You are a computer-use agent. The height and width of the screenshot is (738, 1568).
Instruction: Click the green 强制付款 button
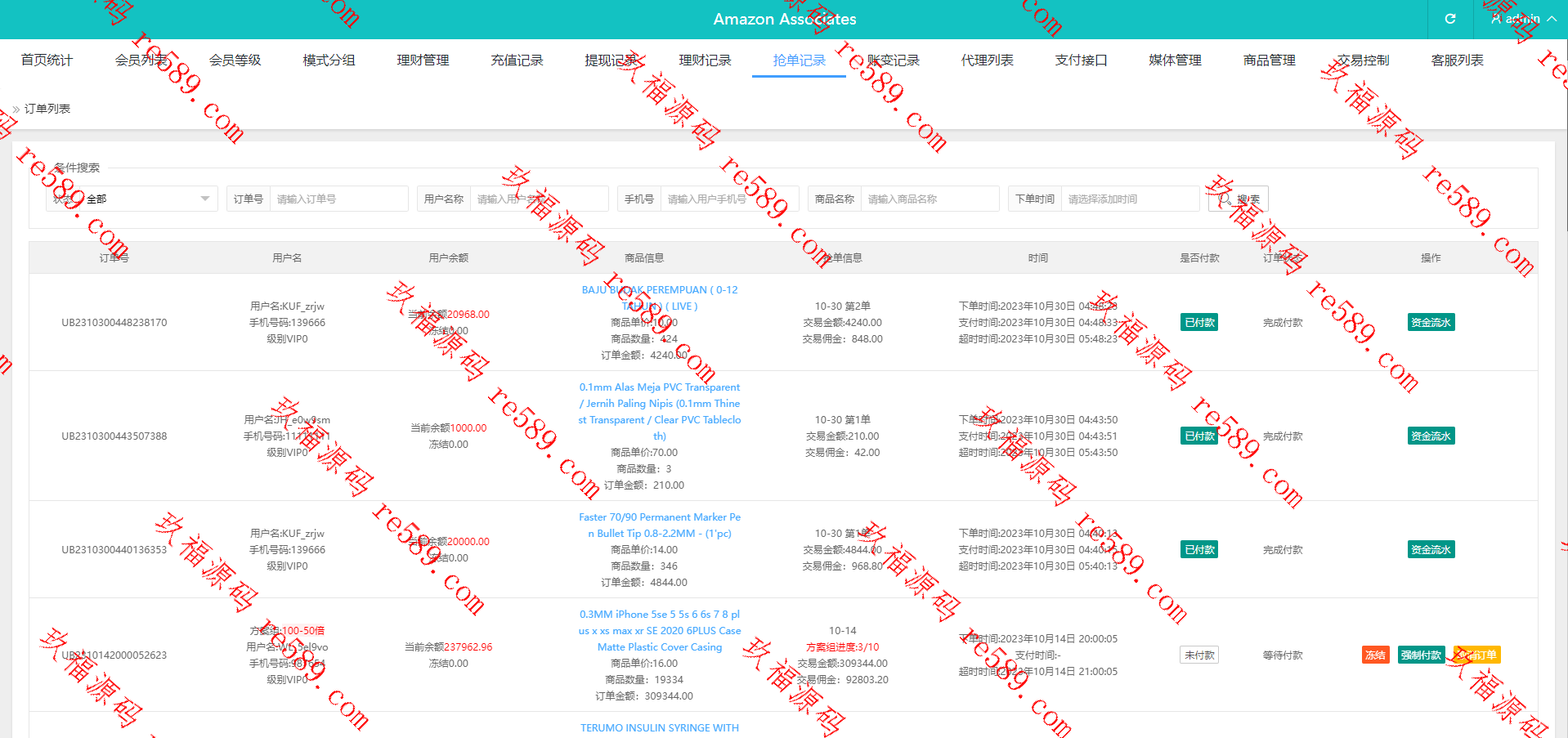(x=1421, y=655)
